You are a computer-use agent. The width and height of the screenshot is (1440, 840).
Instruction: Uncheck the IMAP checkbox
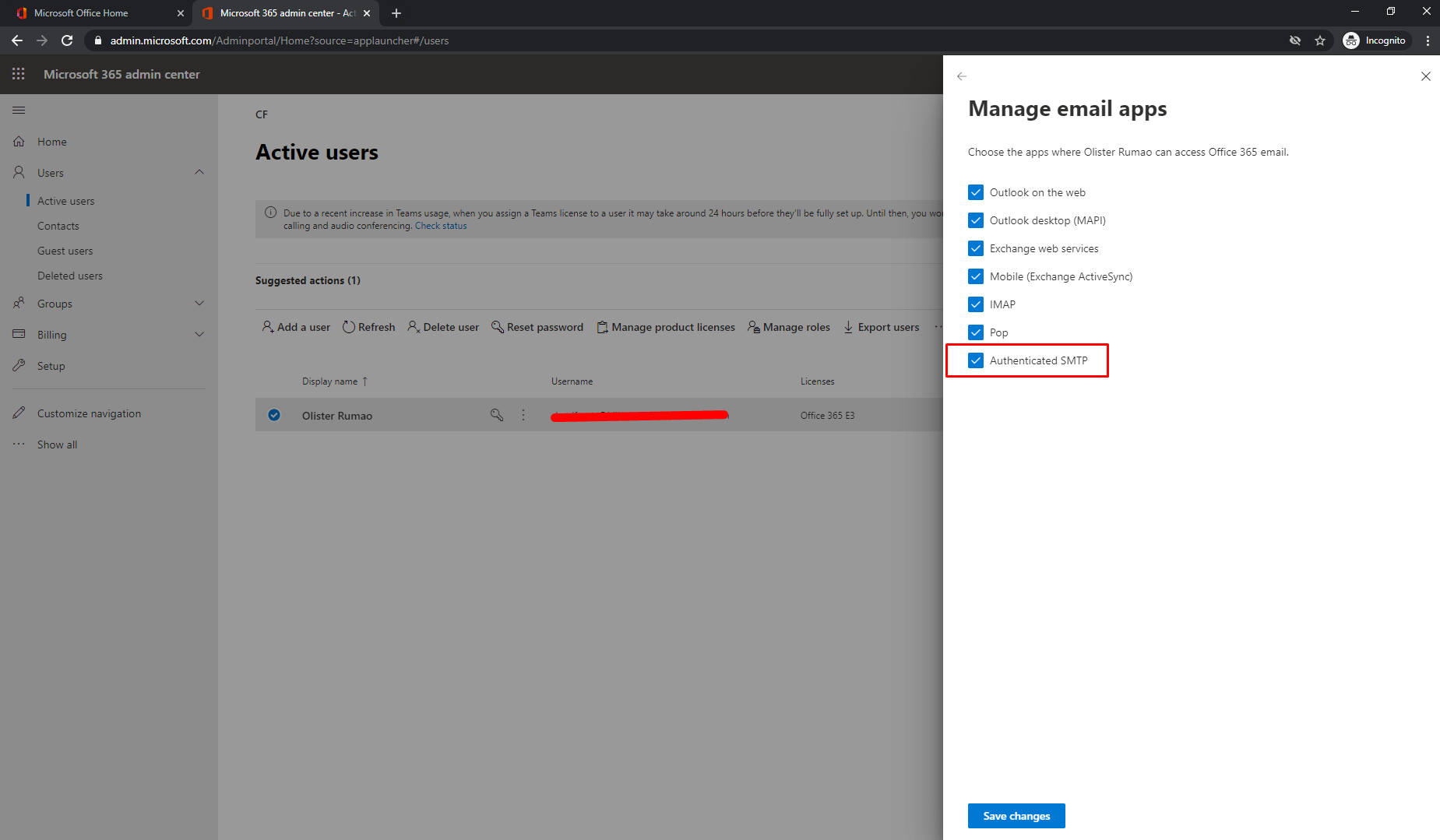pyautogui.click(x=976, y=304)
